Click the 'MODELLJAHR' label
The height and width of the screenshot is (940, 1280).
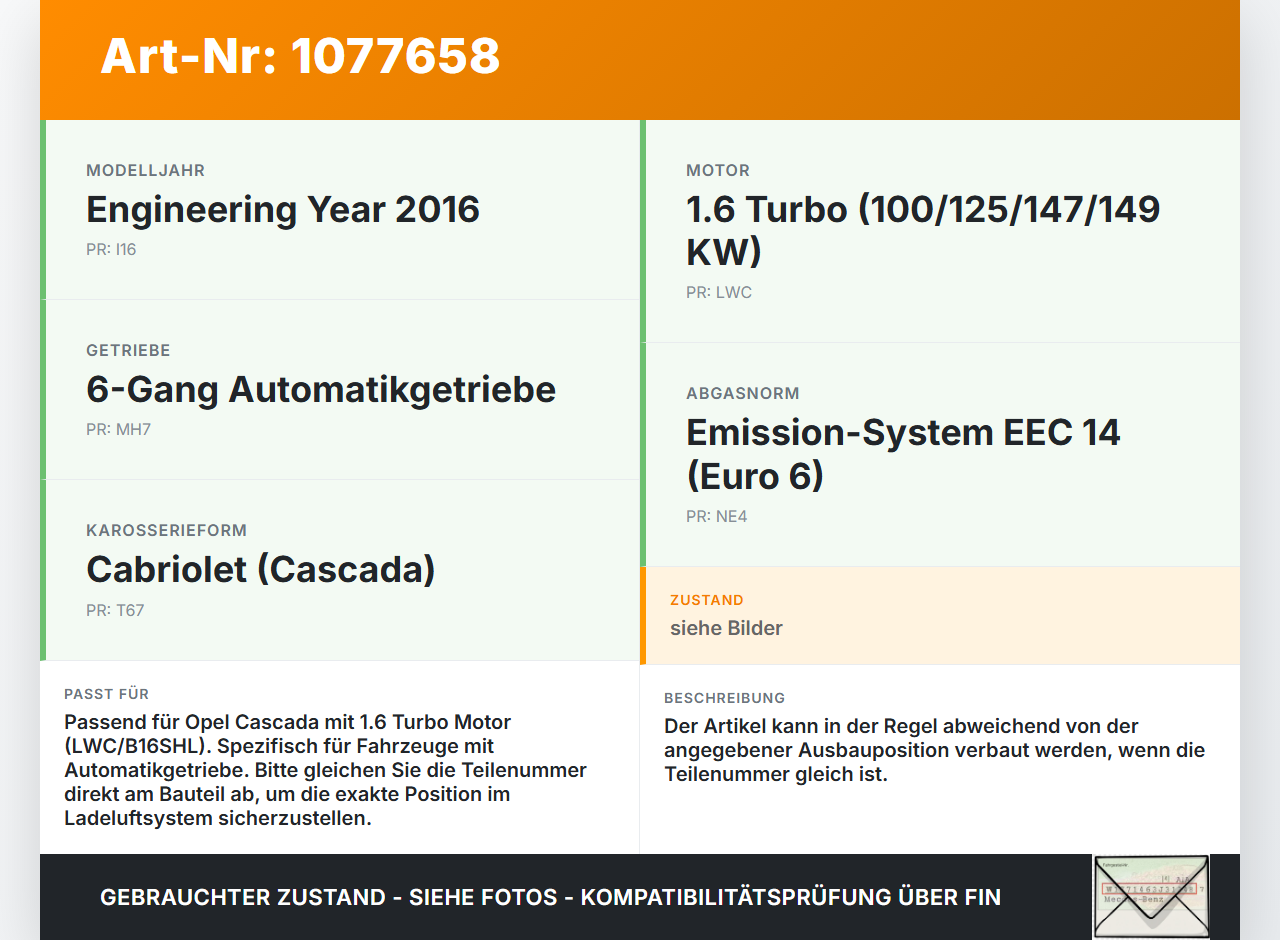click(145, 171)
